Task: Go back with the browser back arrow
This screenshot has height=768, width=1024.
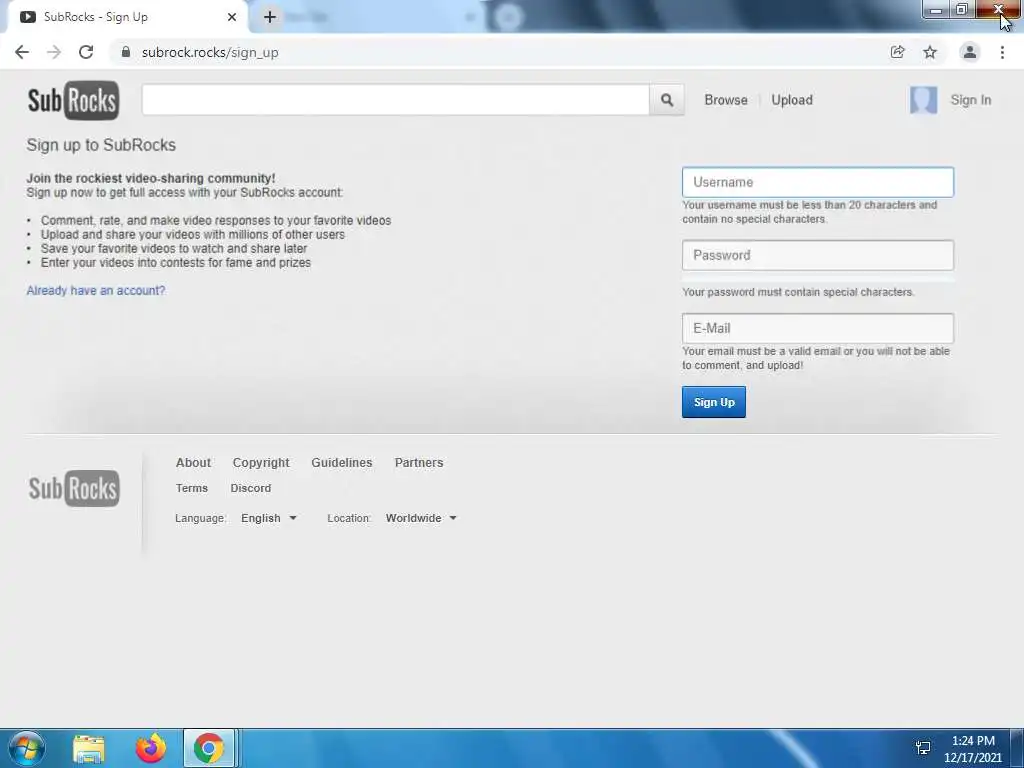Action: coord(22,52)
